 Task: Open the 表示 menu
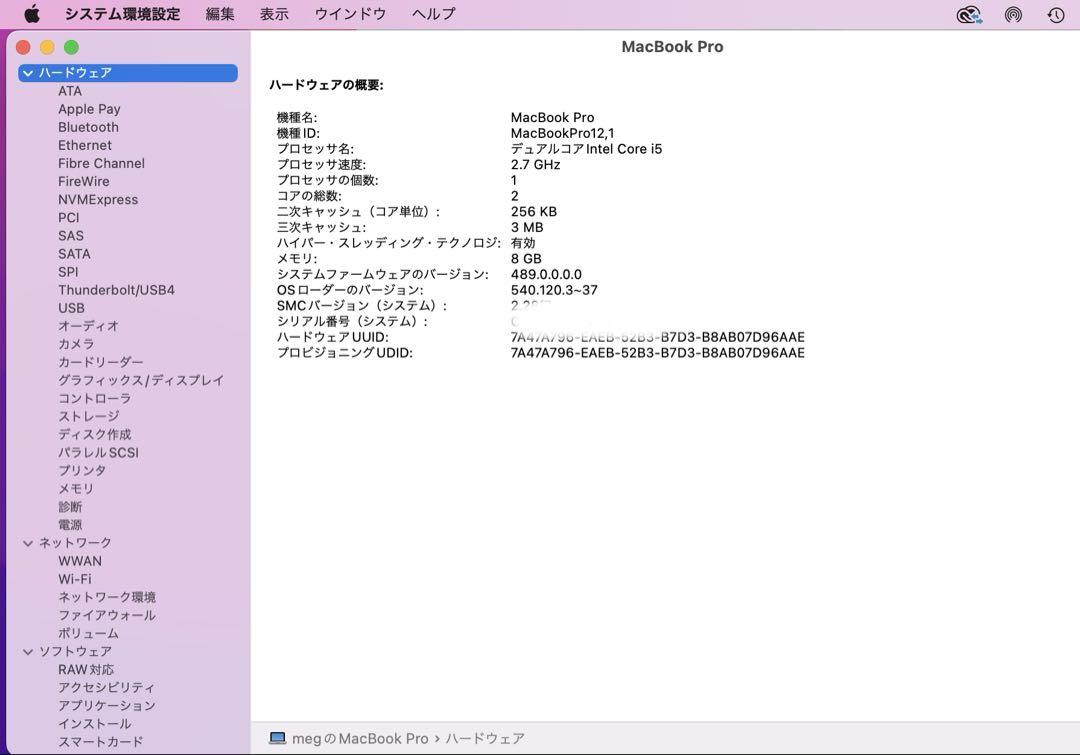pyautogui.click(x=273, y=14)
